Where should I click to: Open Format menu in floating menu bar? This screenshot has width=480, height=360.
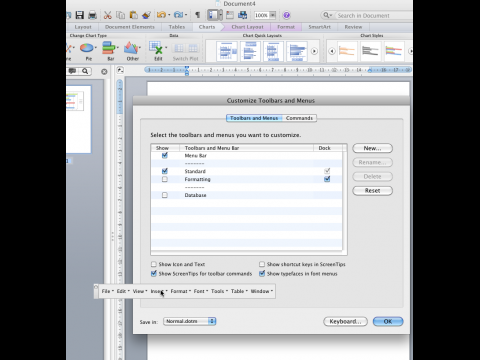[180, 291]
